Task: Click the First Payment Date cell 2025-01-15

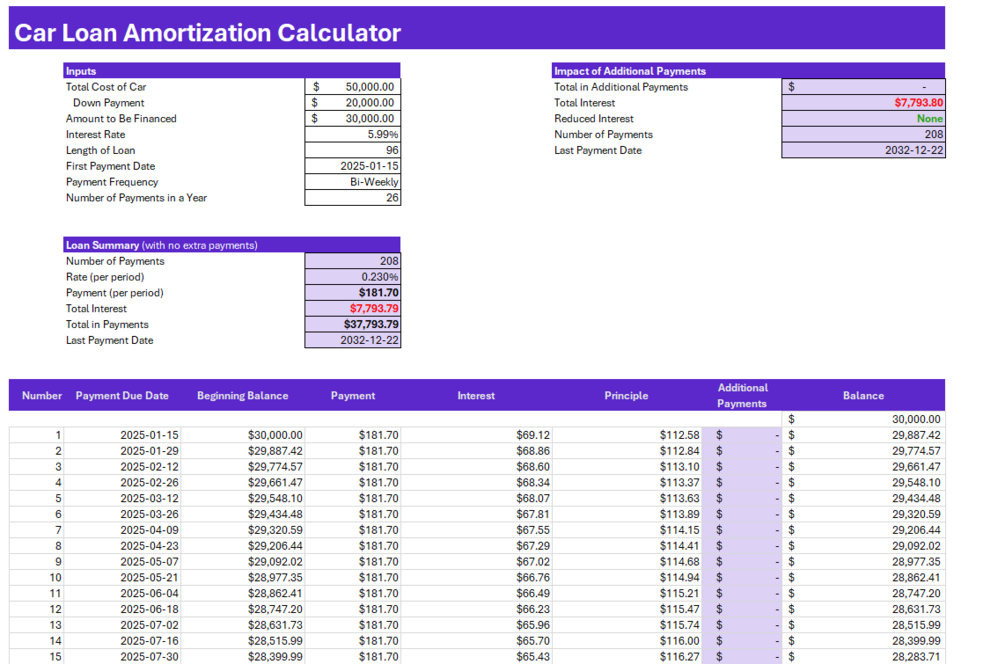Action: pyautogui.click(x=353, y=166)
